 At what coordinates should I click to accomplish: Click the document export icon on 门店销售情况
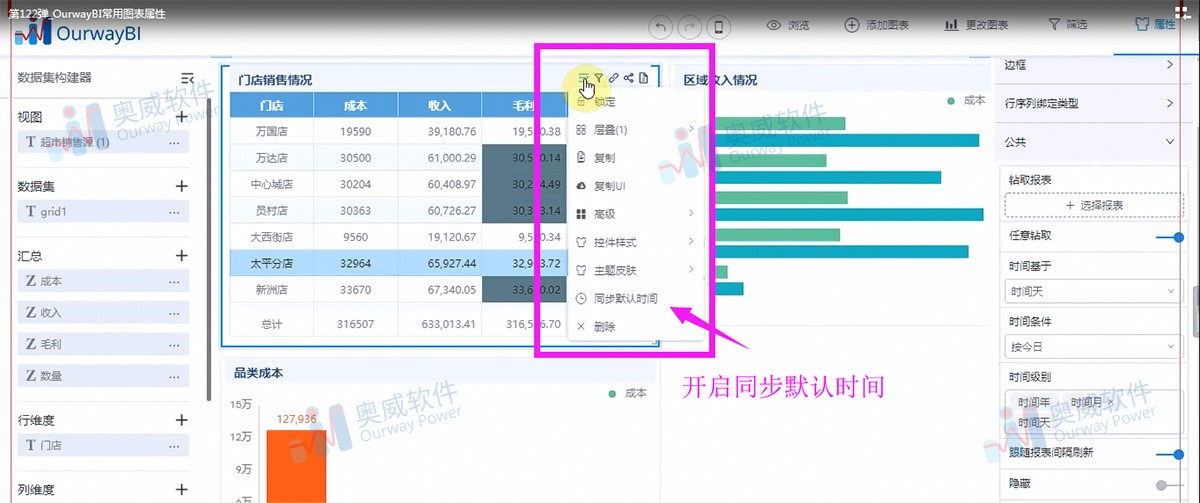(x=644, y=78)
